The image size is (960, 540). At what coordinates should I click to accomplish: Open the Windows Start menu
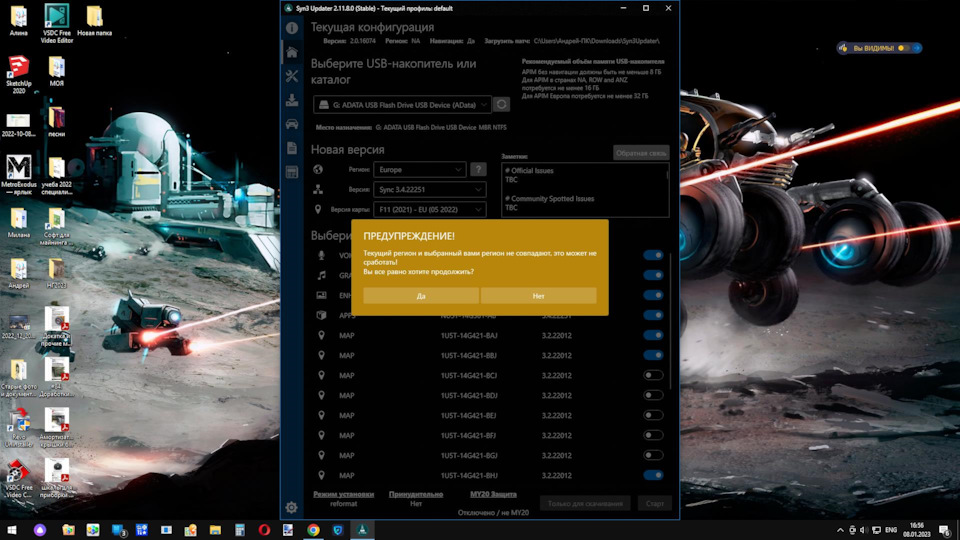[12, 530]
